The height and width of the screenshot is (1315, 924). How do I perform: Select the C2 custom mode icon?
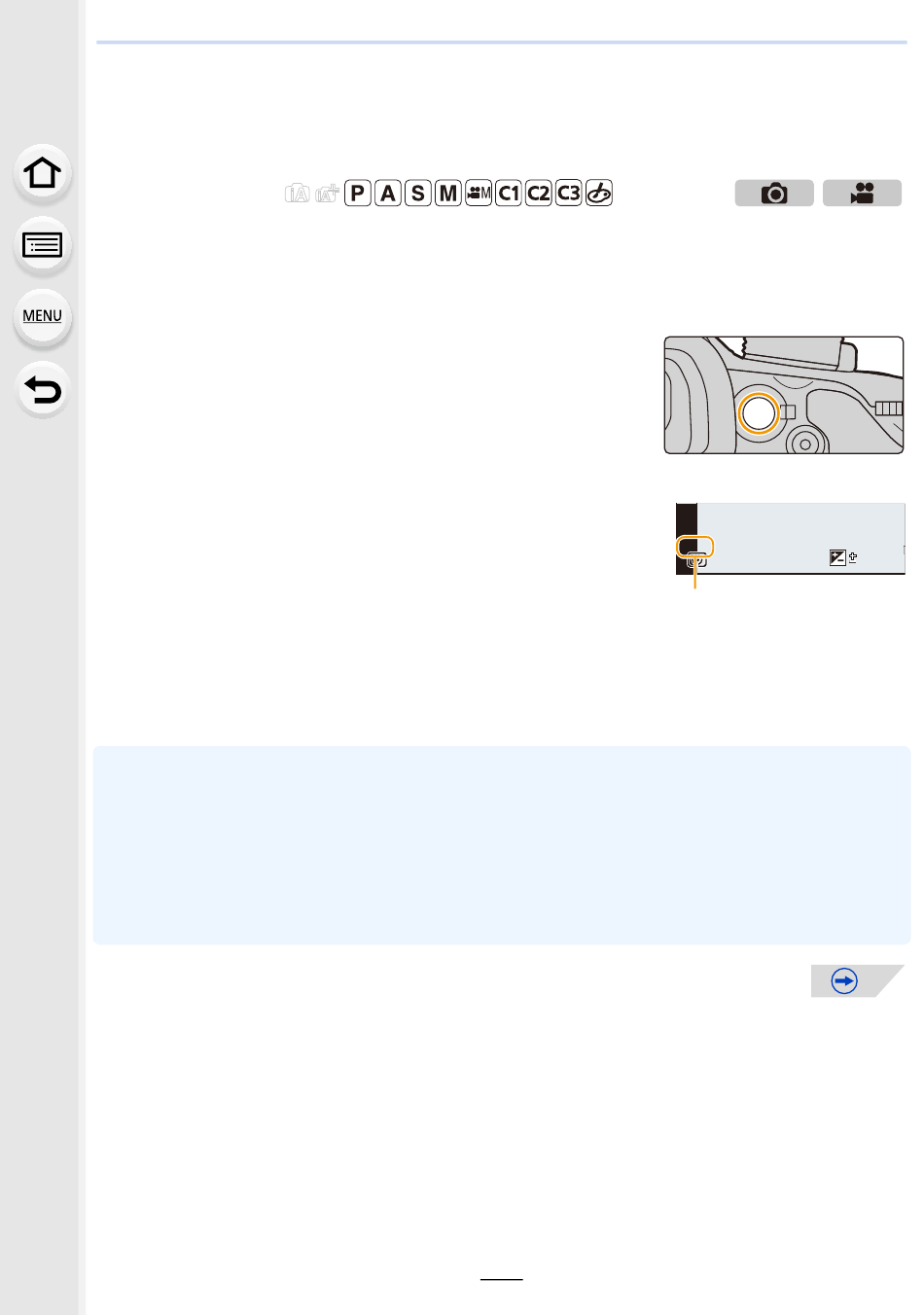tap(539, 193)
